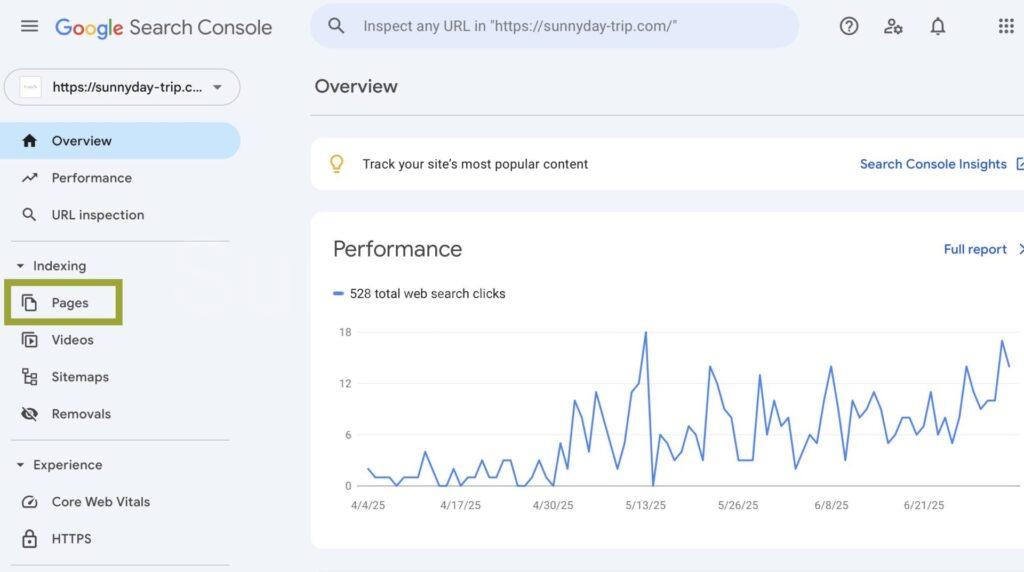Open user and permissions settings icon

(893, 26)
